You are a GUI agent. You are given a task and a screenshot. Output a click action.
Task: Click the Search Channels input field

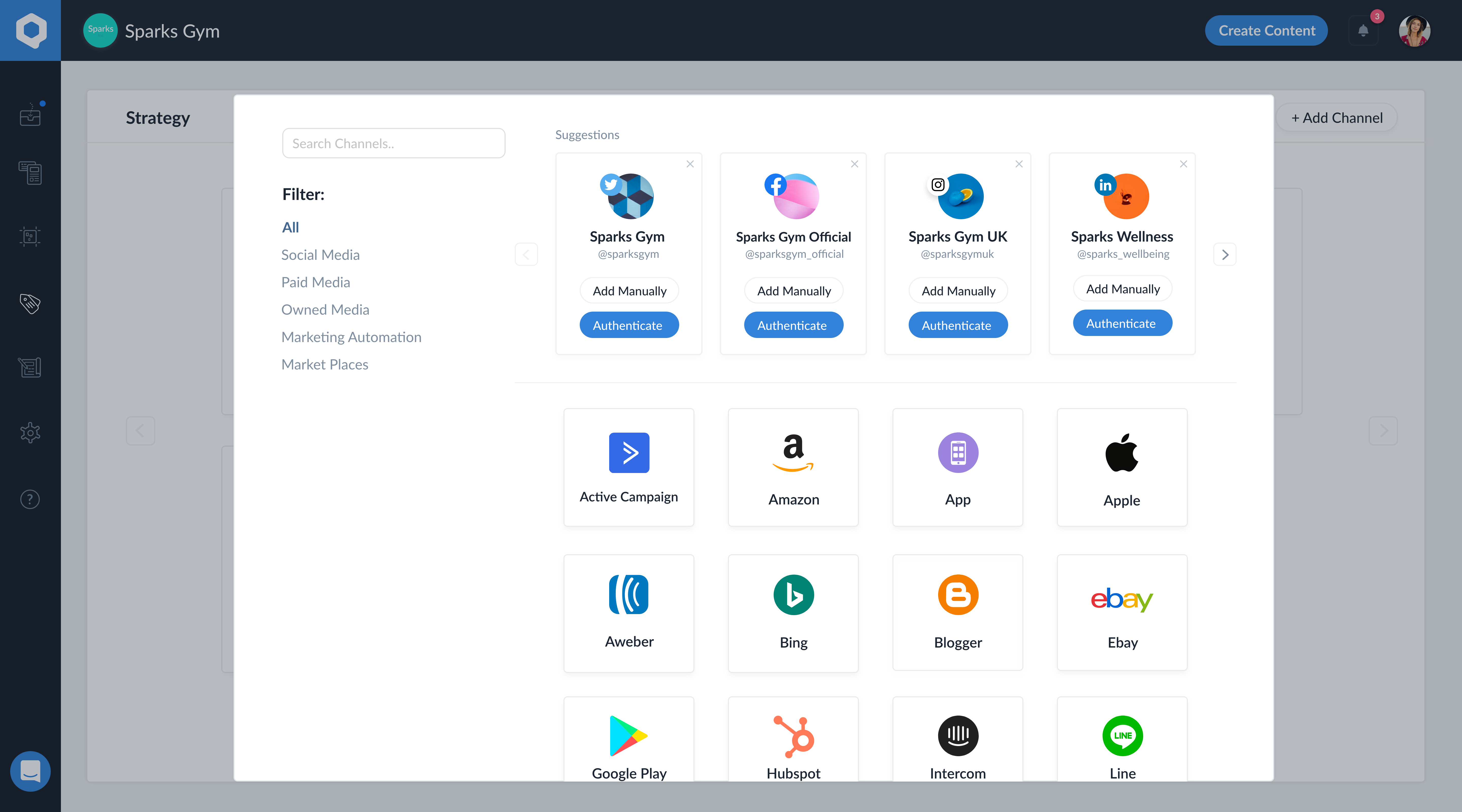(393, 144)
